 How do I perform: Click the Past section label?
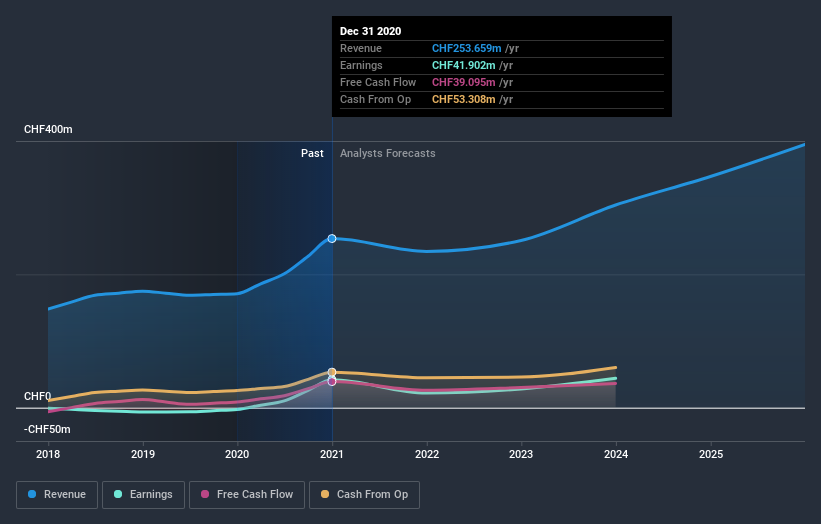312,153
